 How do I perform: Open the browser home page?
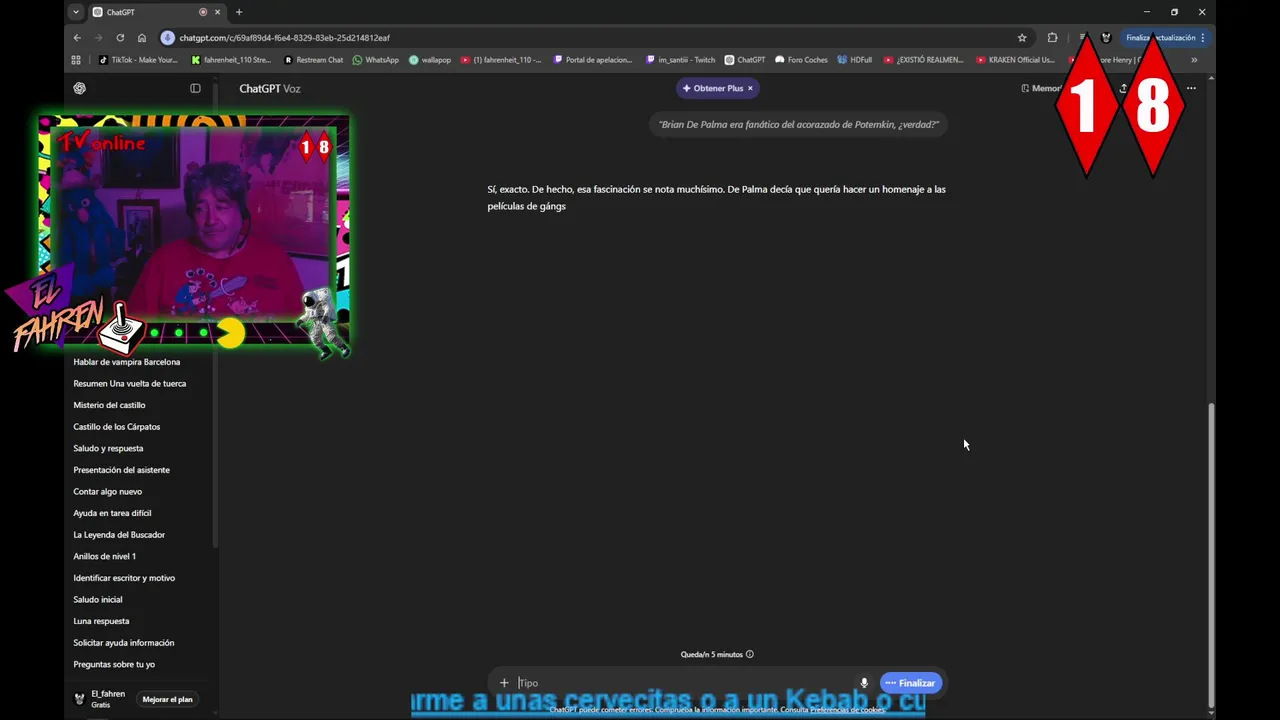coord(142,38)
